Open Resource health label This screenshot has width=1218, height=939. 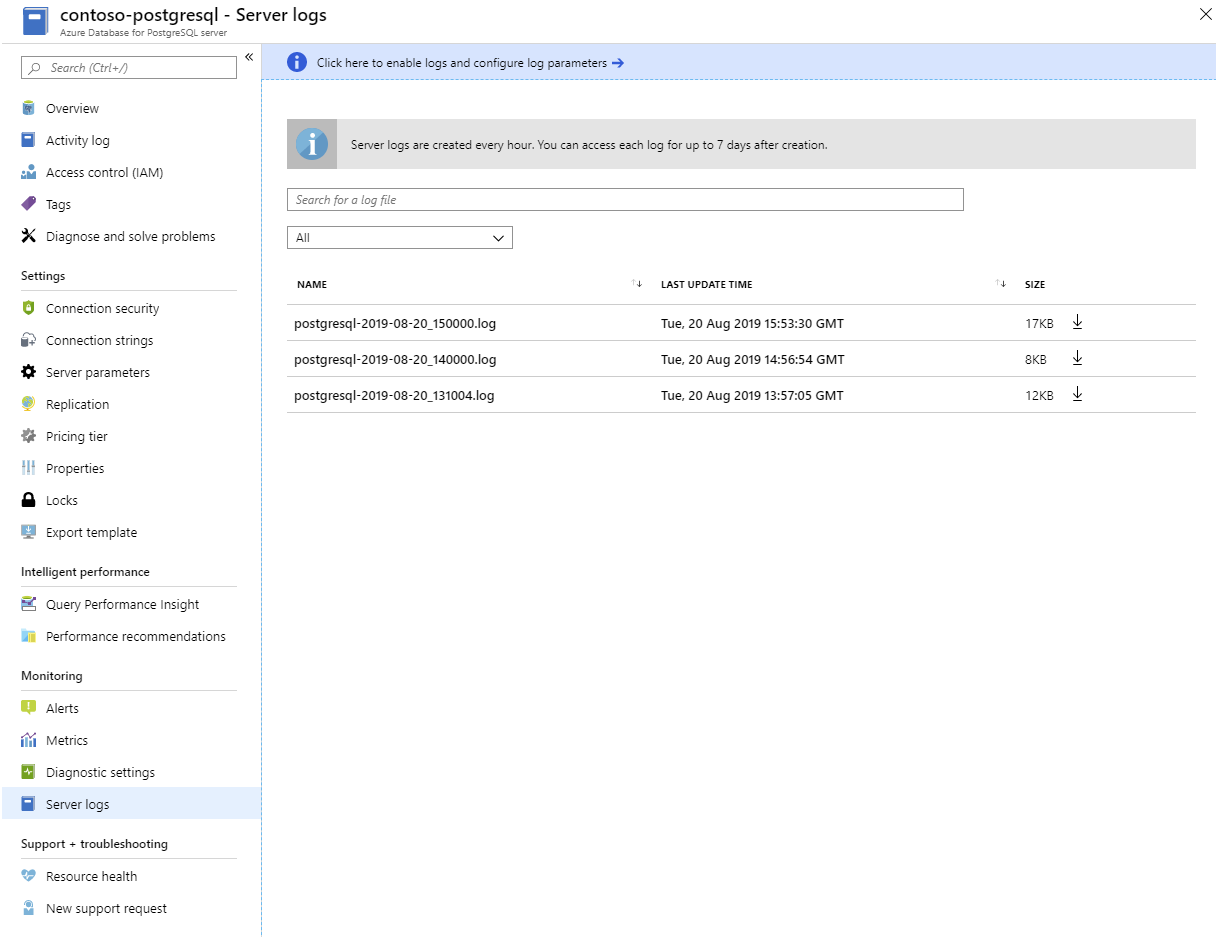point(91,876)
